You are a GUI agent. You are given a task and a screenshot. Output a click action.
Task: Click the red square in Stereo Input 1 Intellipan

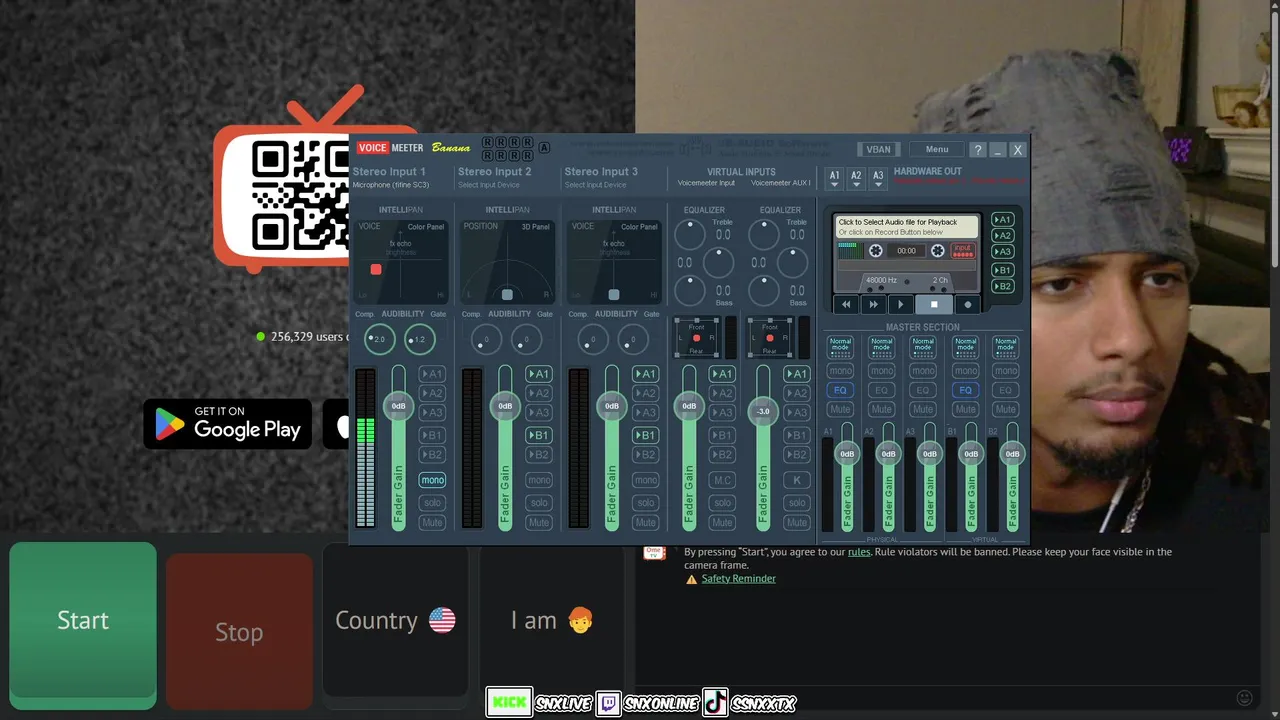[376, 269]
